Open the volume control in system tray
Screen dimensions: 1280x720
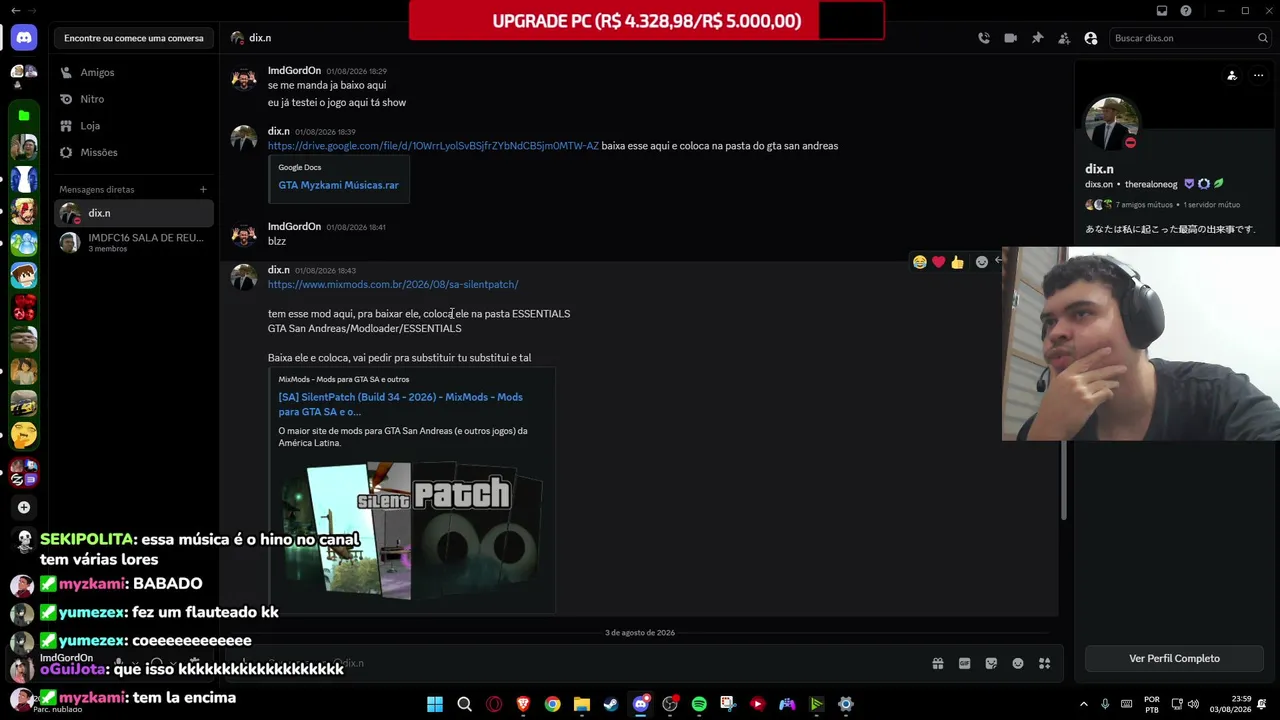(x=1193, y=704)
